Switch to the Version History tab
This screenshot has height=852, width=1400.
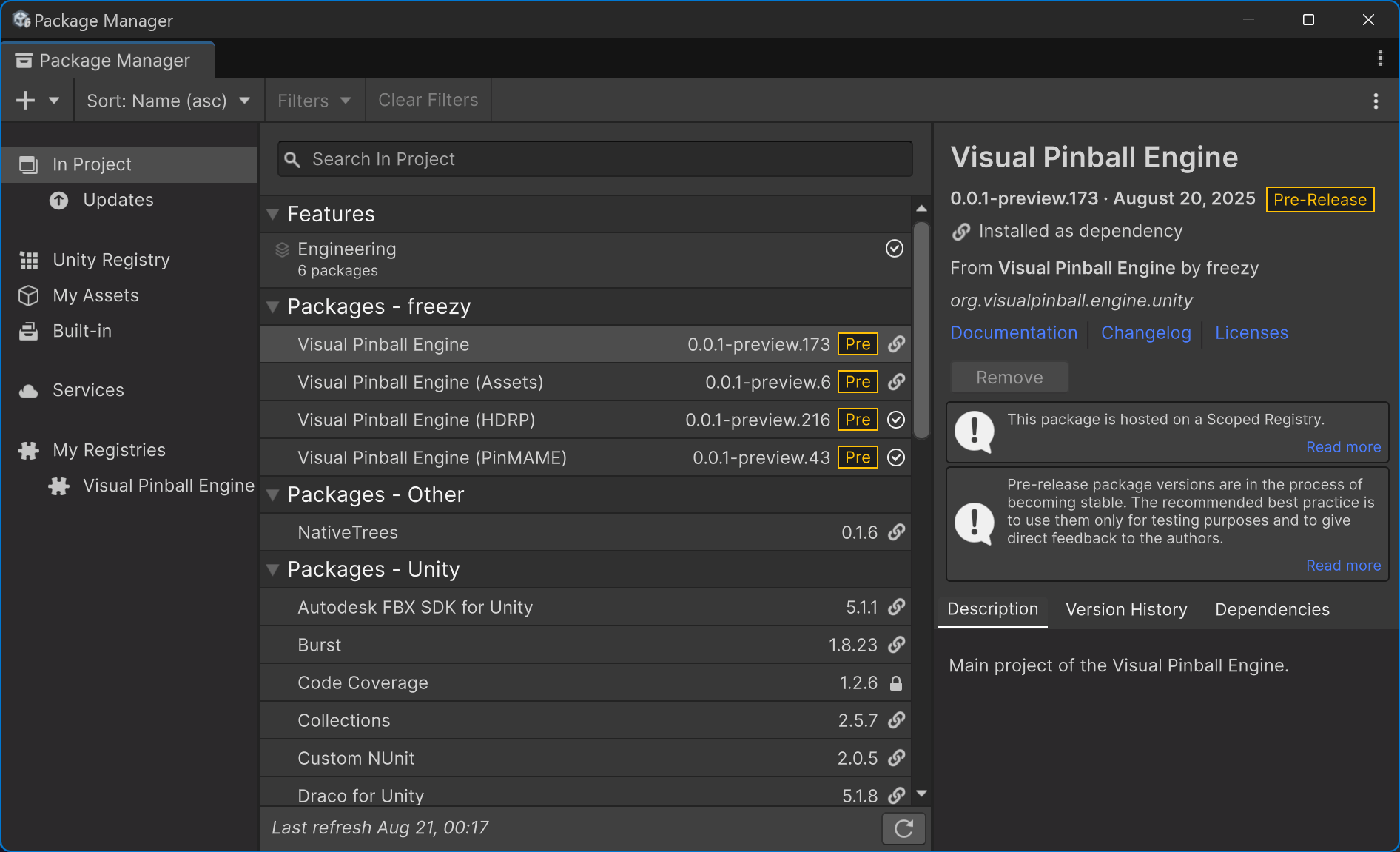1125,610
